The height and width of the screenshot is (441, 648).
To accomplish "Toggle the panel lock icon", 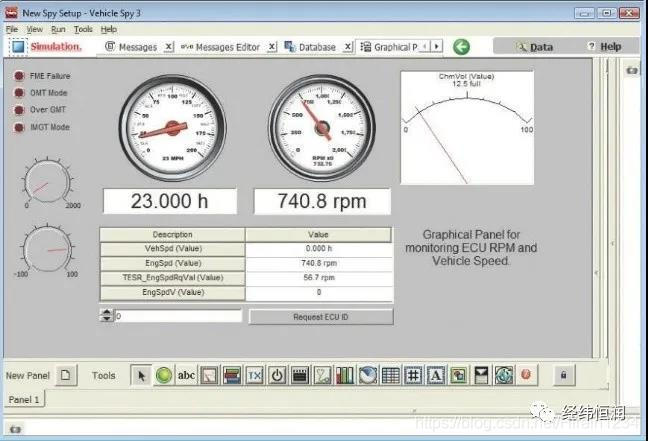I will (563, 375).
